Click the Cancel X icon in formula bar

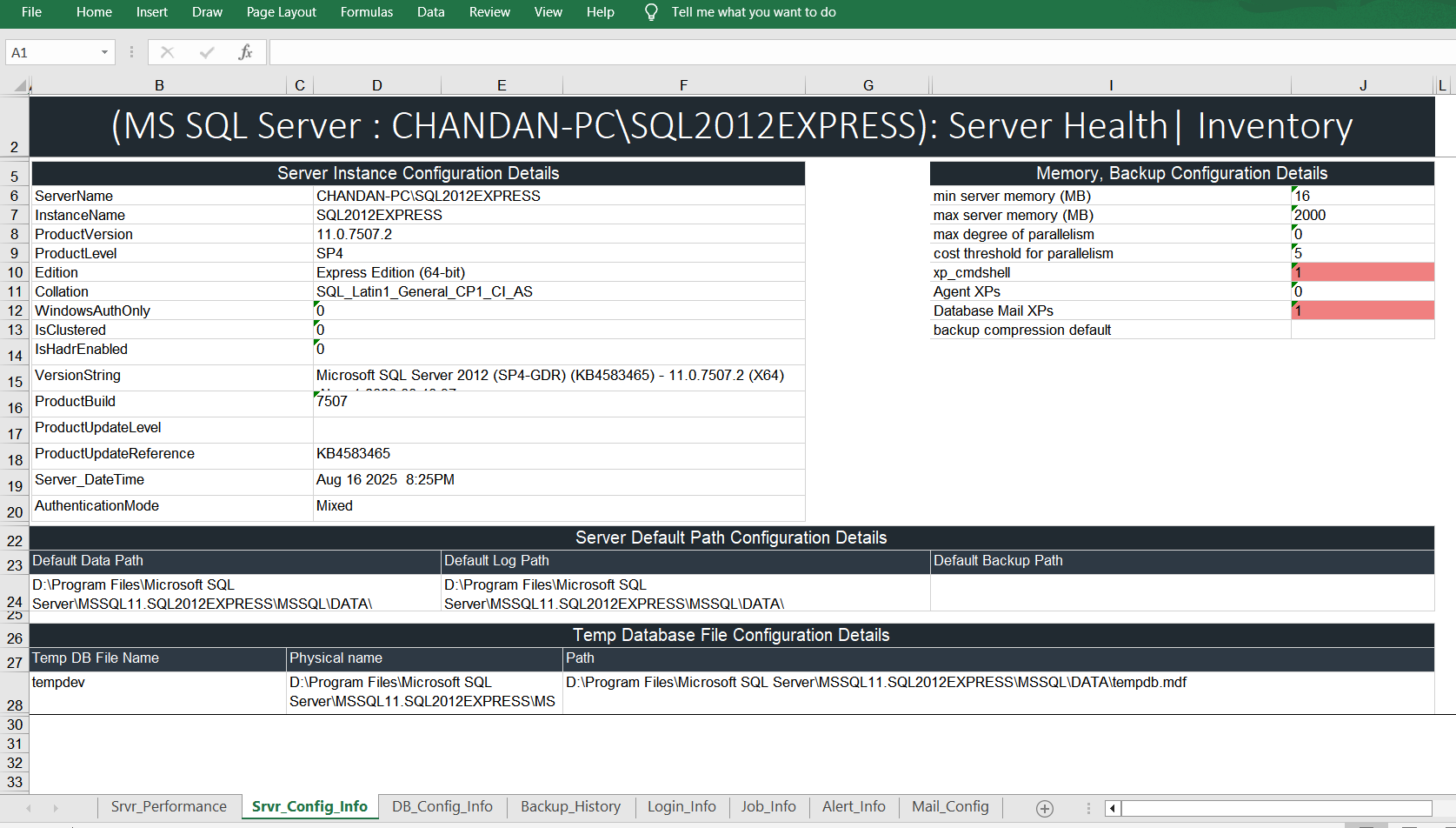click(x=168, y=52)
